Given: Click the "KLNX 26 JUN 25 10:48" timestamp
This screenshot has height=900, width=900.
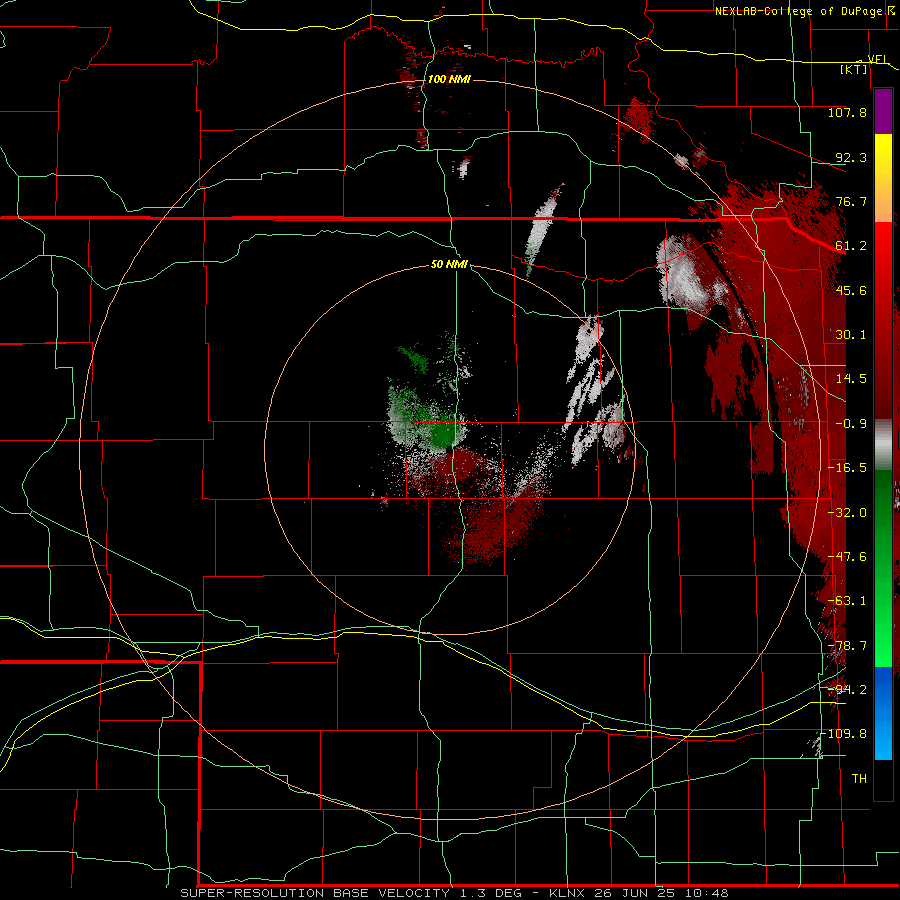Looking at the screenshot, I should 639,893.
